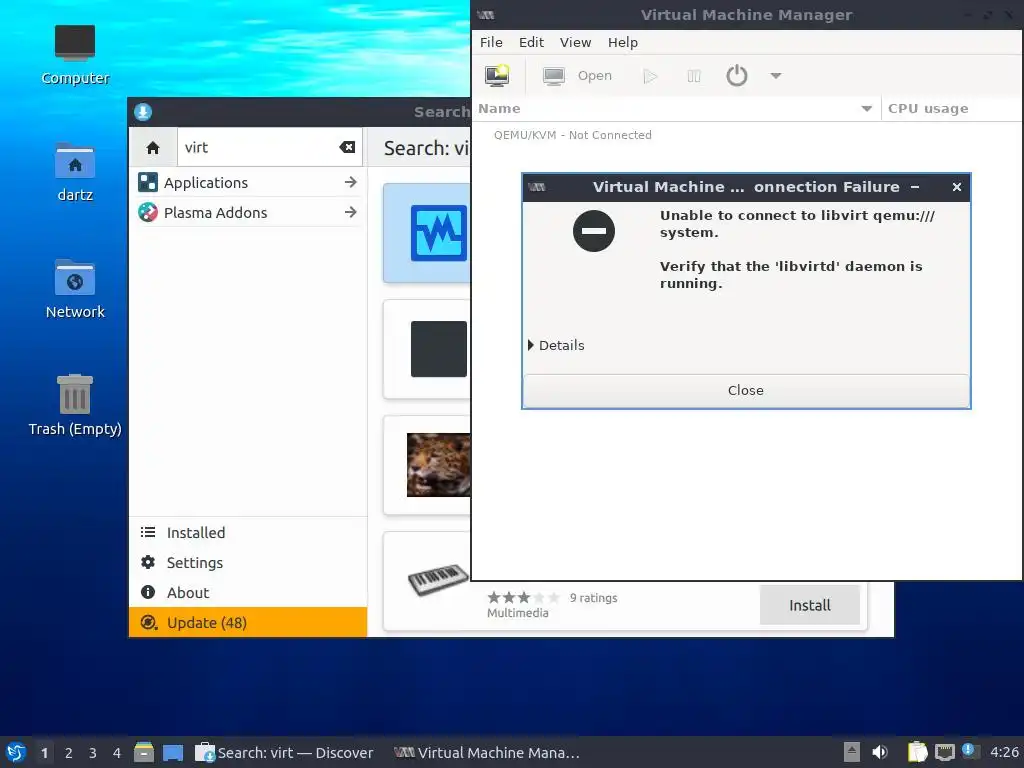Click the clipboard tray icon
This screenshot has height=768, width=1024.
(x=917, y=752)
